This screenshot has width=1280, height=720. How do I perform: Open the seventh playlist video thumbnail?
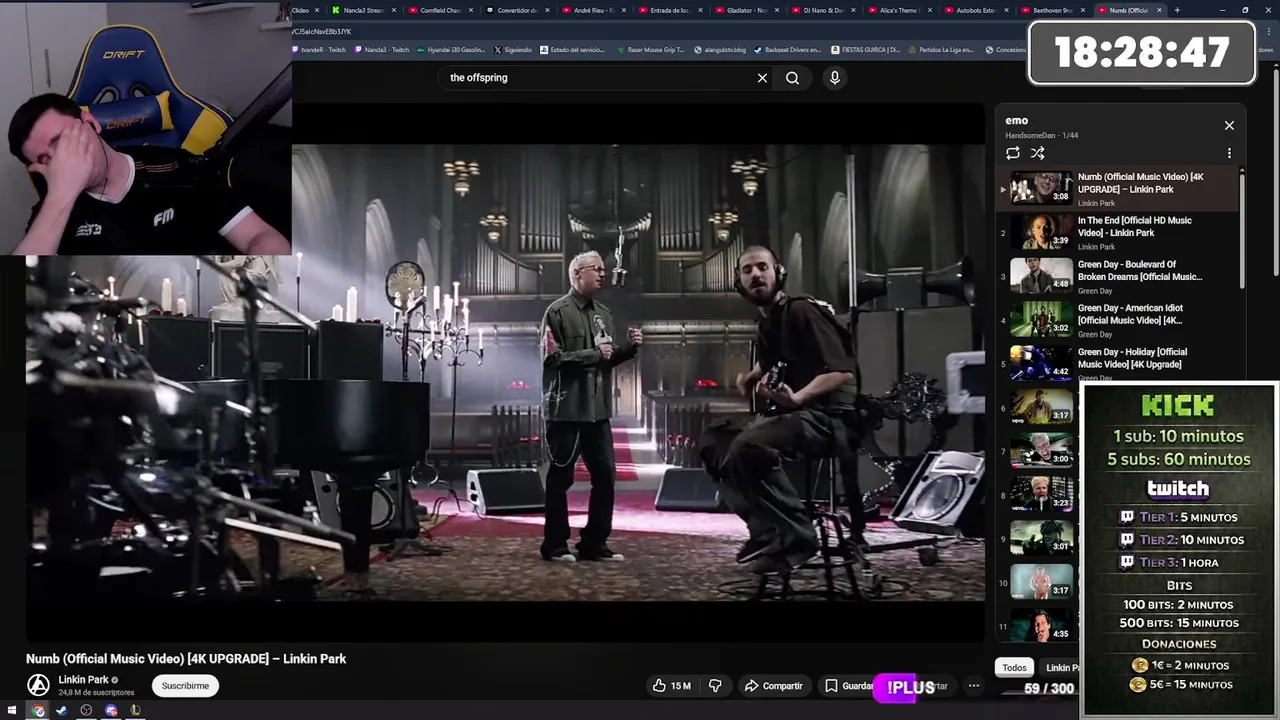[1041, 451]
